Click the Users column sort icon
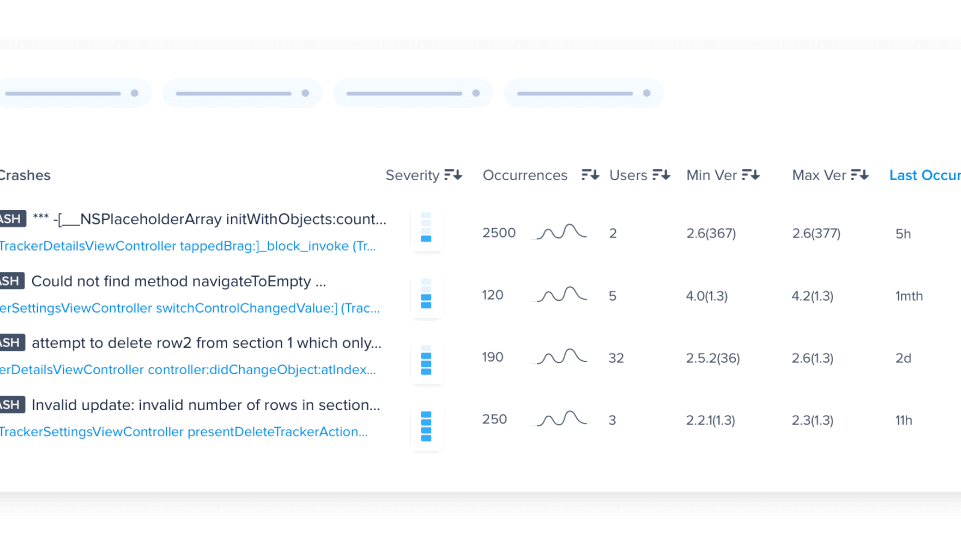The width and height of the screenshot is (961, 541). tap(661, 175)
